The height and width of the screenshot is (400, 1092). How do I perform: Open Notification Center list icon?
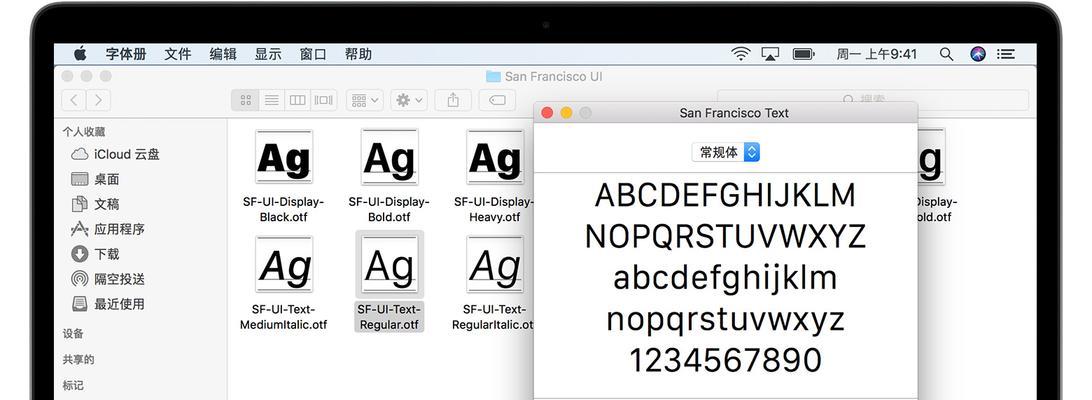[x=1006, y=54]
